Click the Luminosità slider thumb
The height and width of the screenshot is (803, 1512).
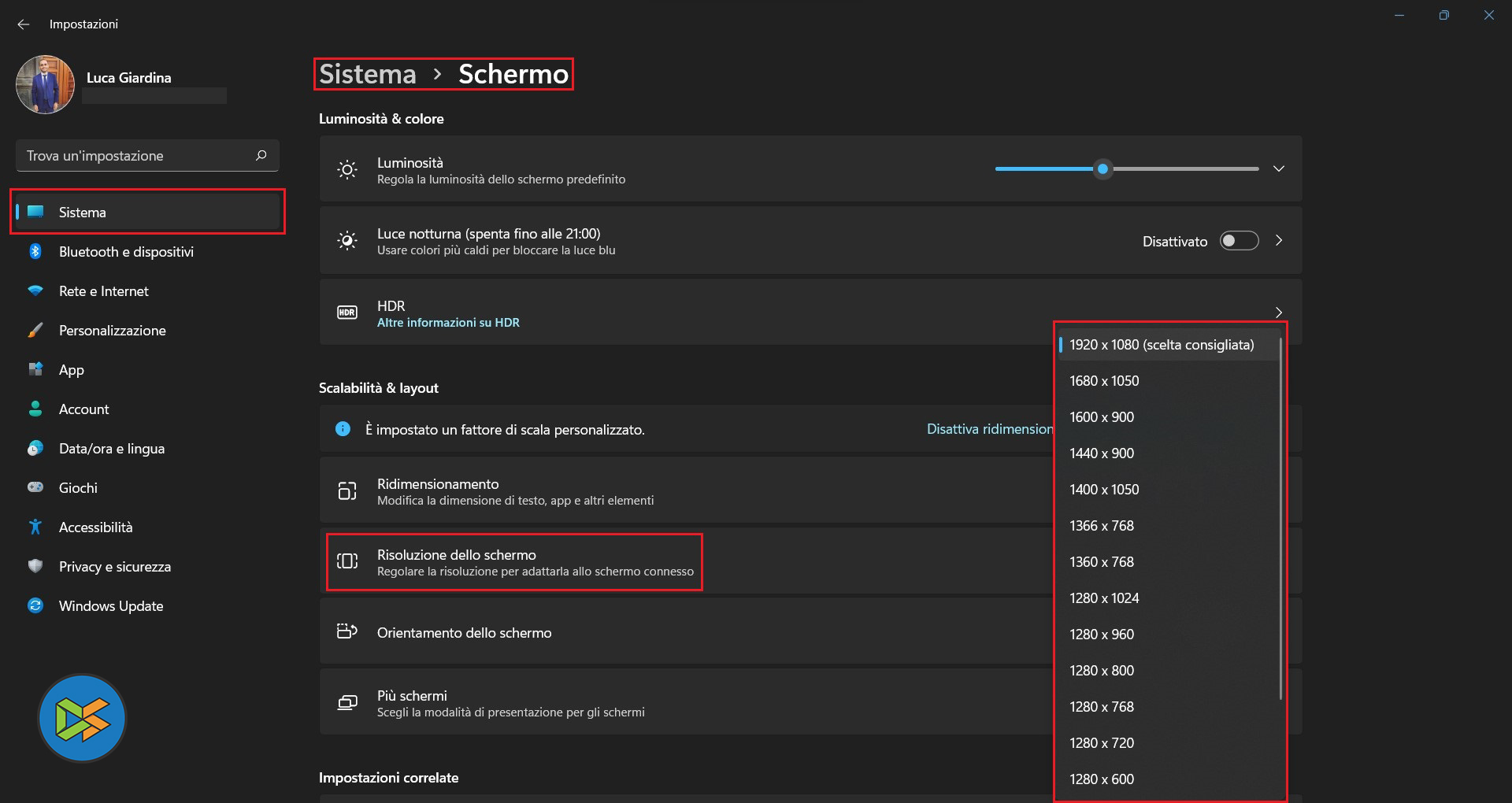tap(1103, 168)
